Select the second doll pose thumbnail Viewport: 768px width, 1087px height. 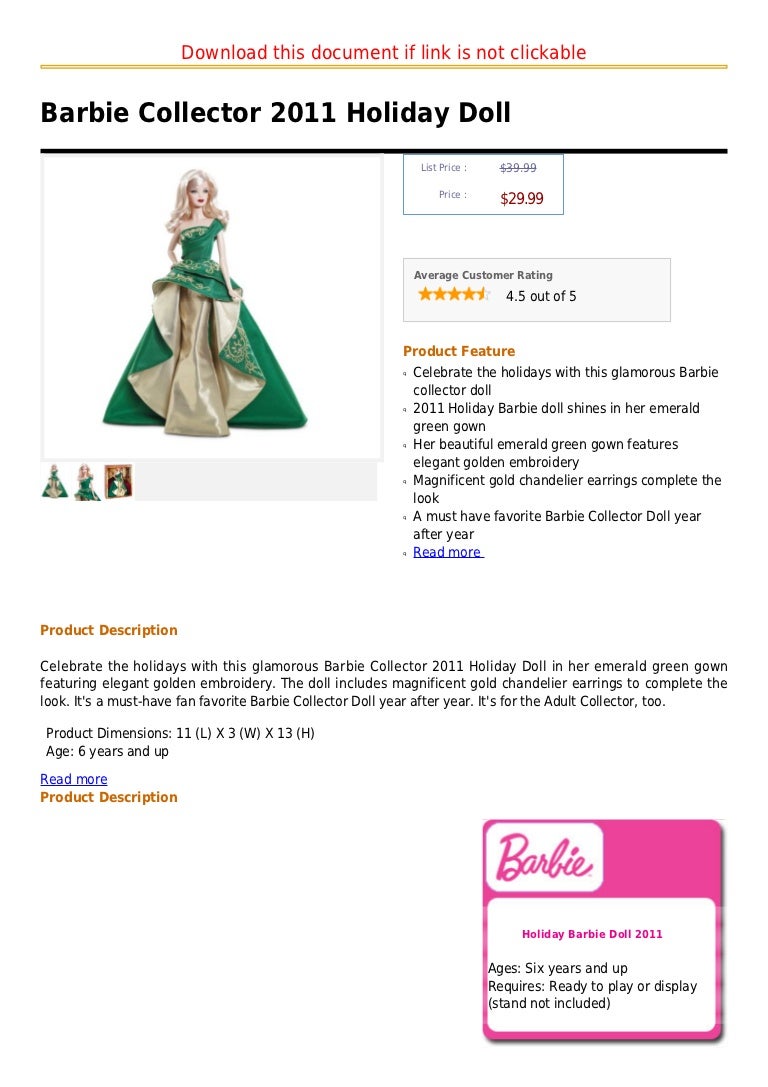[x=87, y=481]
